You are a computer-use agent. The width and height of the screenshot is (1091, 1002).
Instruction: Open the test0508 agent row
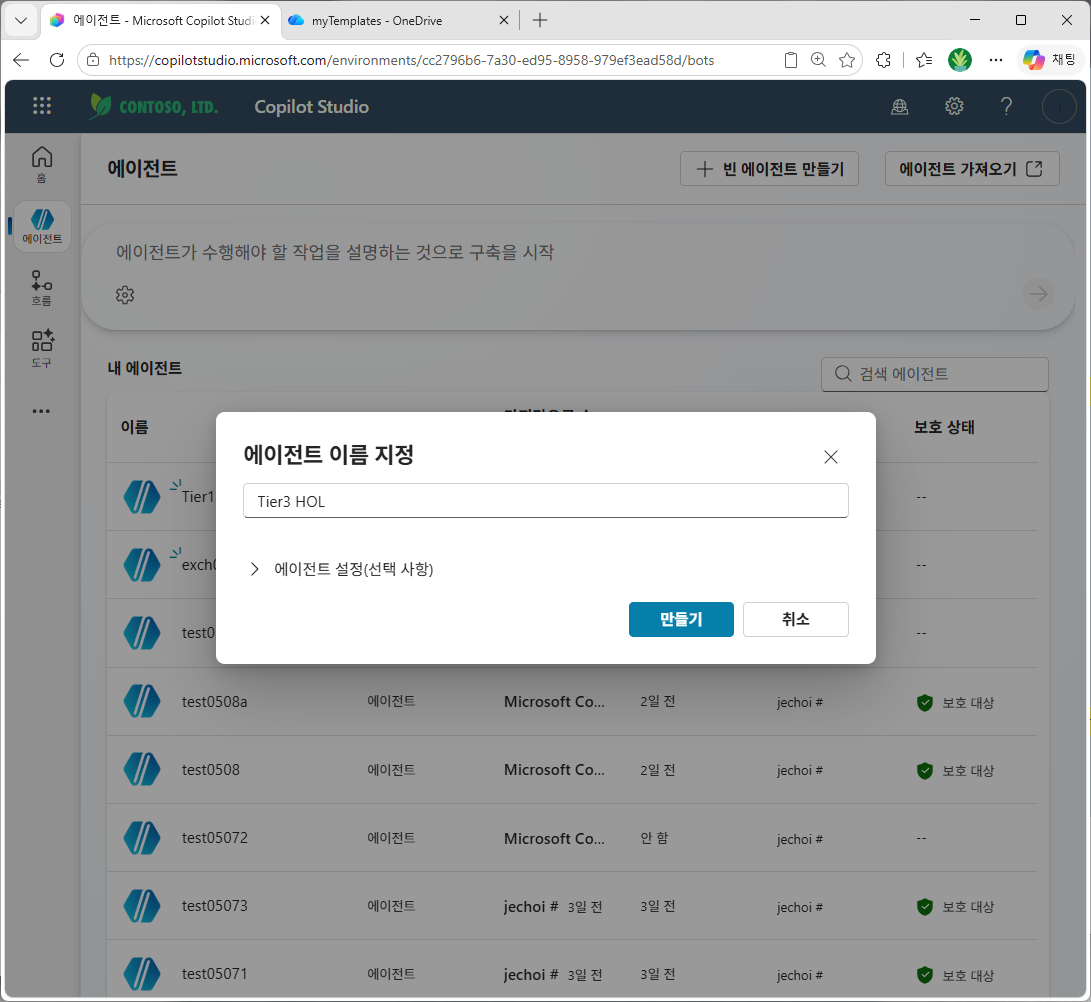pyautogui.click(x=572, y=770)
